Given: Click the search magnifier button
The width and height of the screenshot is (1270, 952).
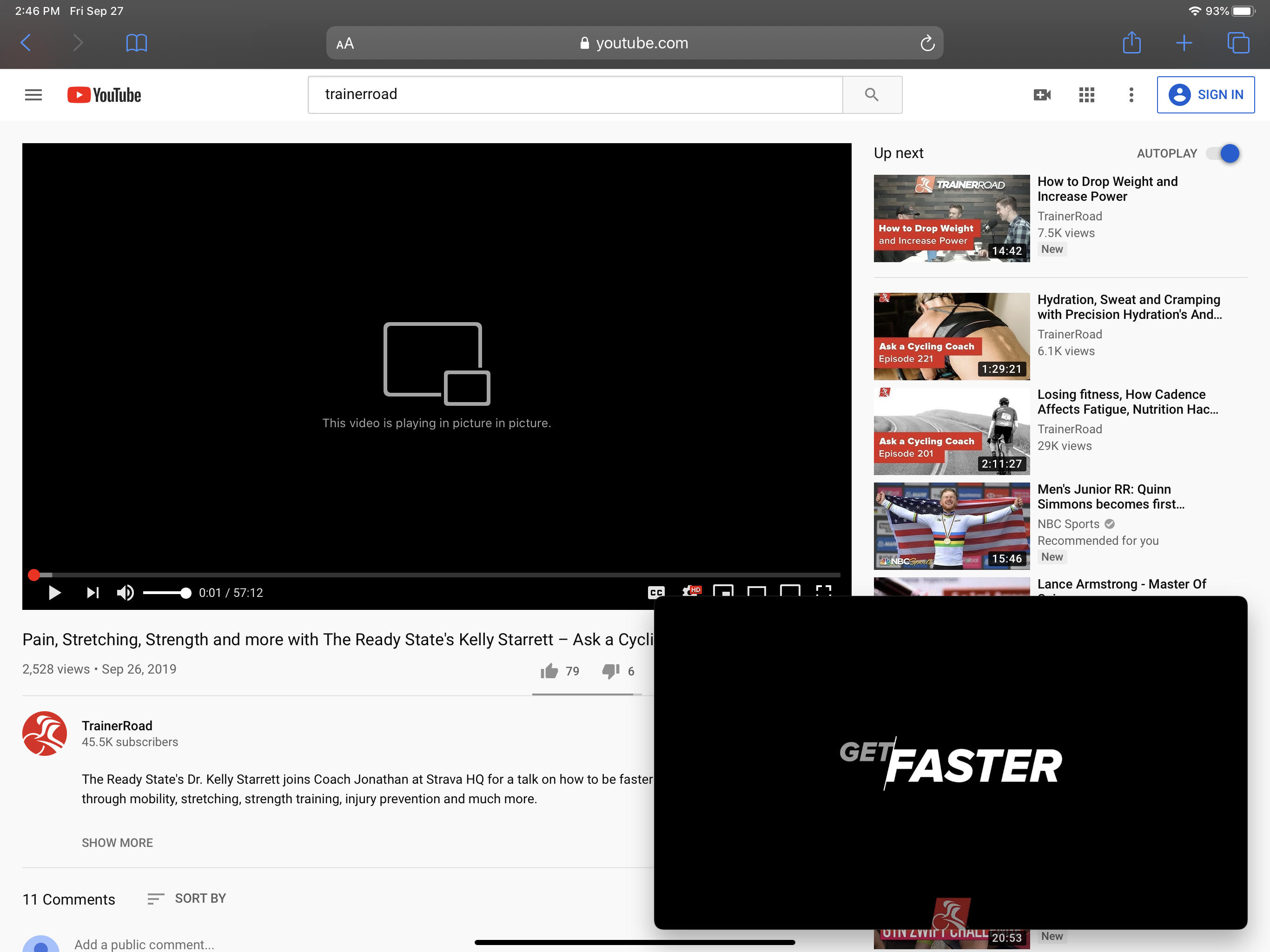Looking at the screenshot, I should (x=872, y=95).
